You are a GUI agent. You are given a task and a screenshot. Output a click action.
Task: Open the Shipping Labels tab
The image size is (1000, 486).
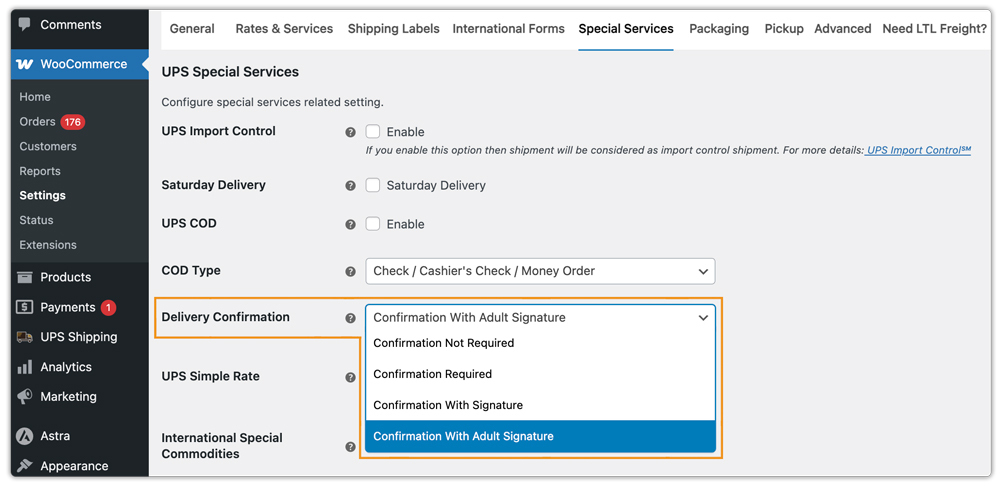coord(393,29)
